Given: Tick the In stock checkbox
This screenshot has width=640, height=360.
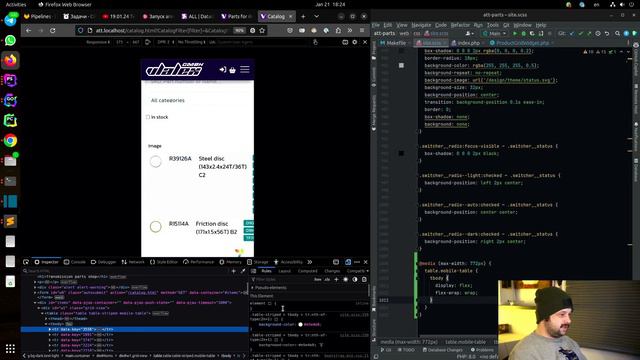Looking at the screenshot, I should pyautogui.click(x=148, y=117).
